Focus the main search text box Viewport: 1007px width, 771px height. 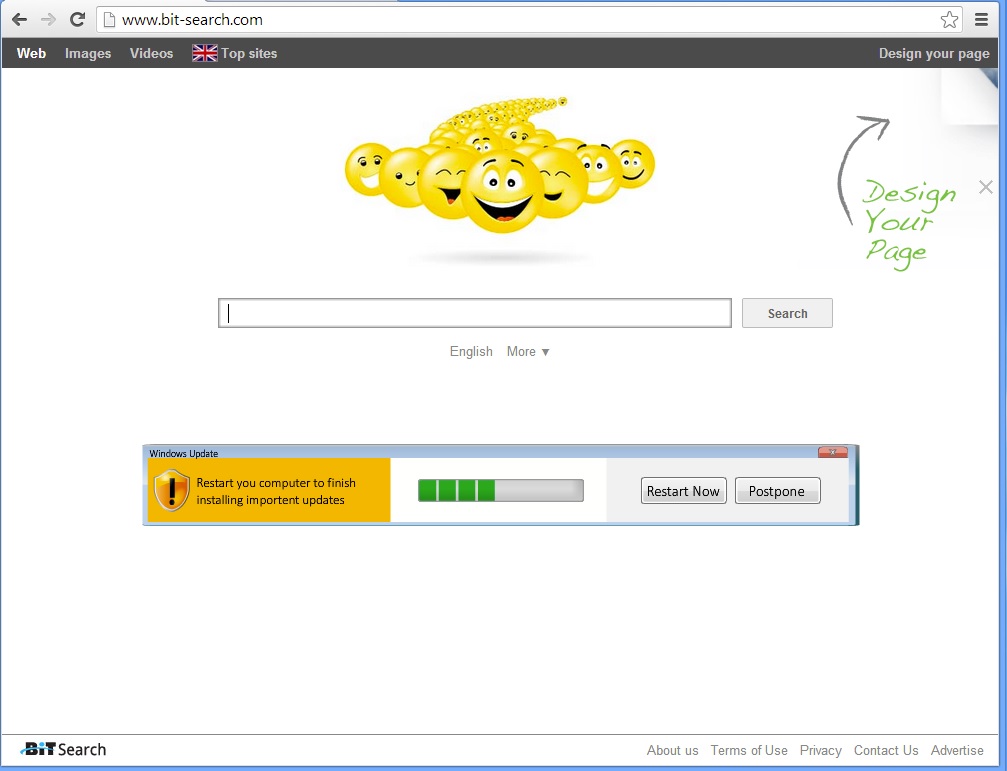click(x=475, y=313)
